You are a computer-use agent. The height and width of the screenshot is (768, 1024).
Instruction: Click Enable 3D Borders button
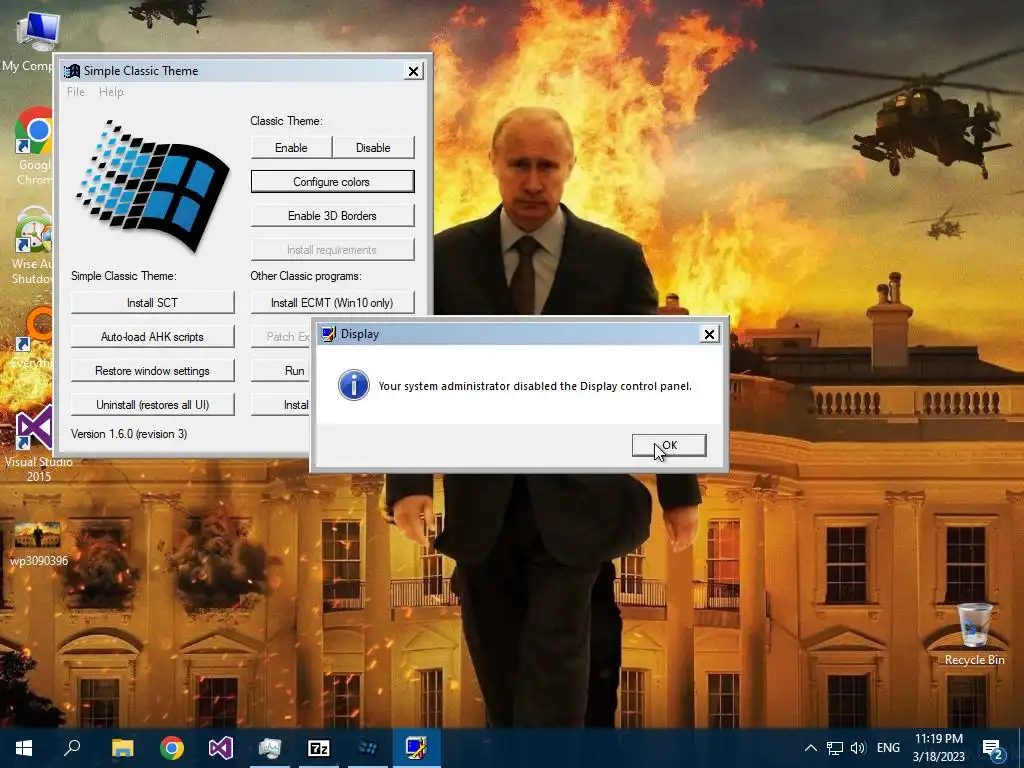click(x=332, y=216)
